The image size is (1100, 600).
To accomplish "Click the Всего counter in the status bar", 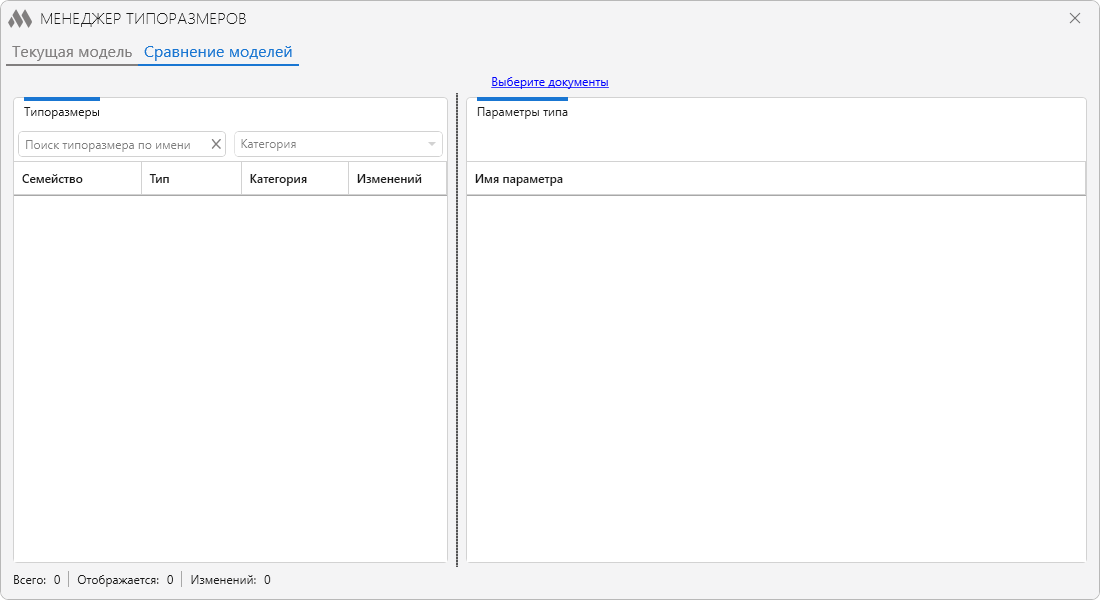I will (x=37, y=580).
